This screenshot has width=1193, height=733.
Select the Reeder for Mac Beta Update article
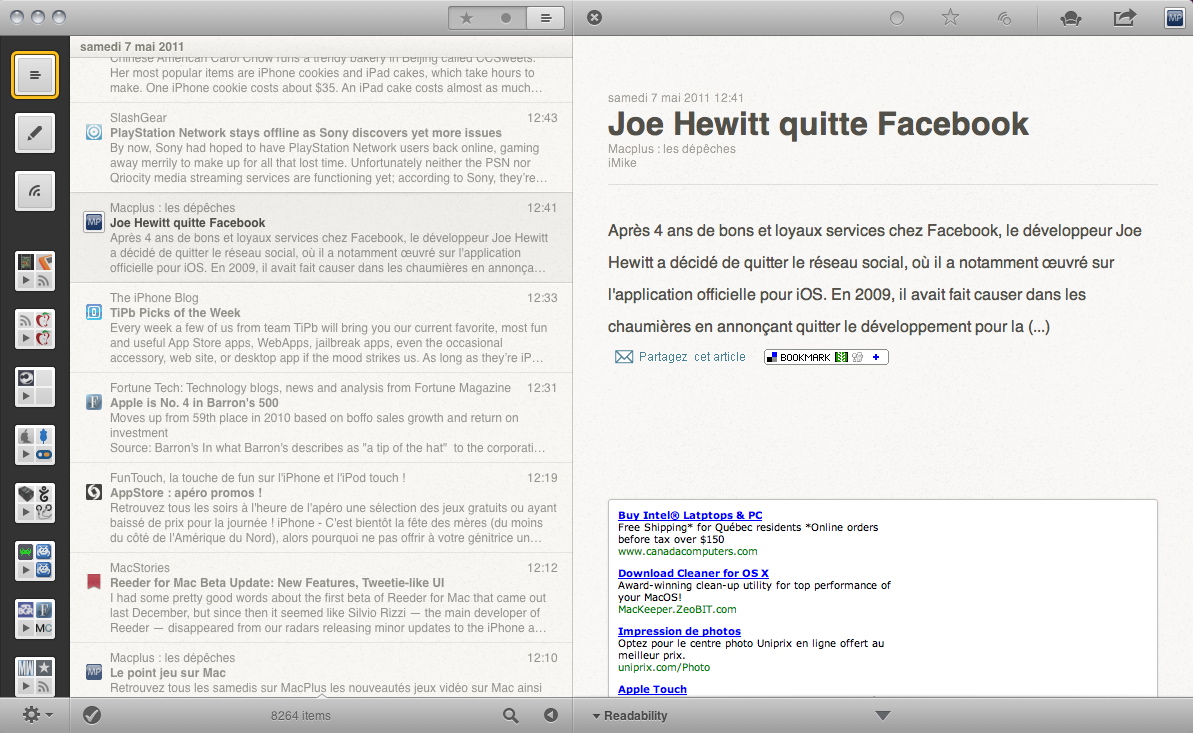(x=321, y=598)
